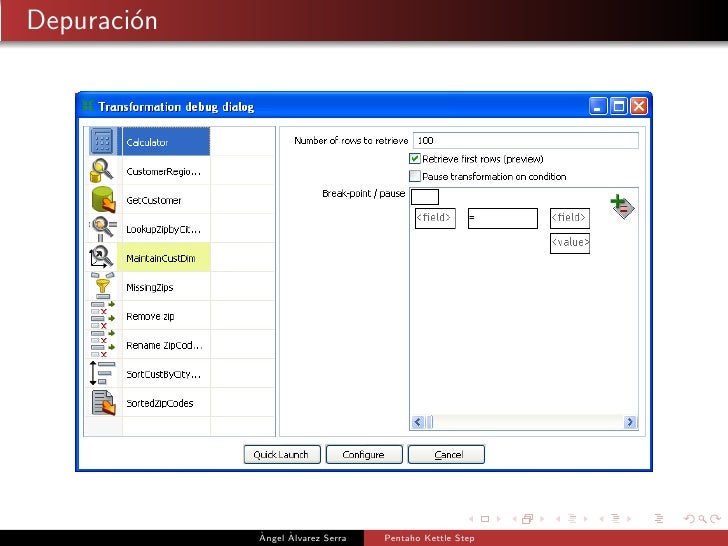Click the beamer previous slide arrow
Image resolution: width=728 pixels, height=546 pixels.
[x=471, y=519]
